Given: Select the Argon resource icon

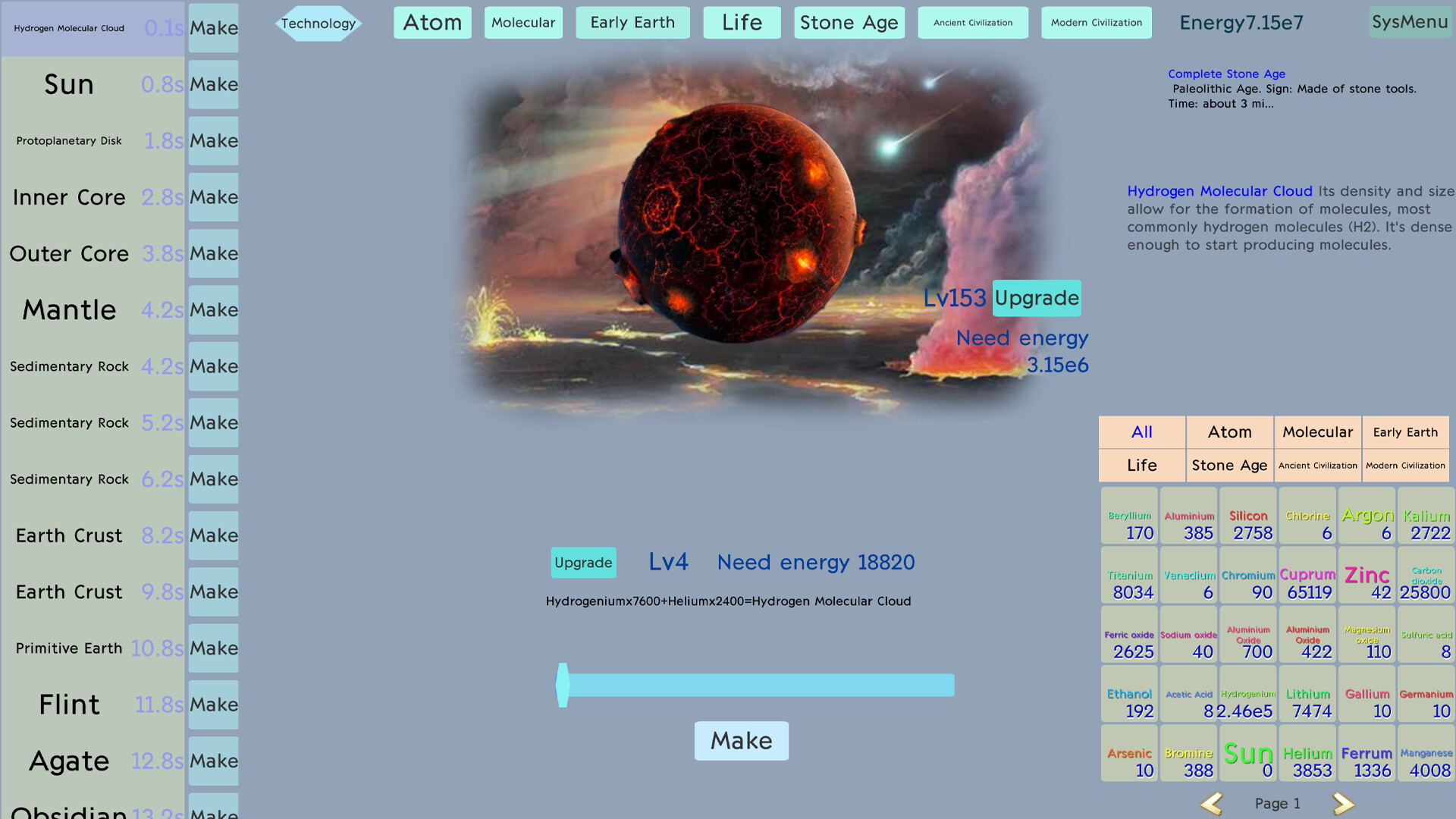Looking at the screenshot, I should tap(1367, 516).
